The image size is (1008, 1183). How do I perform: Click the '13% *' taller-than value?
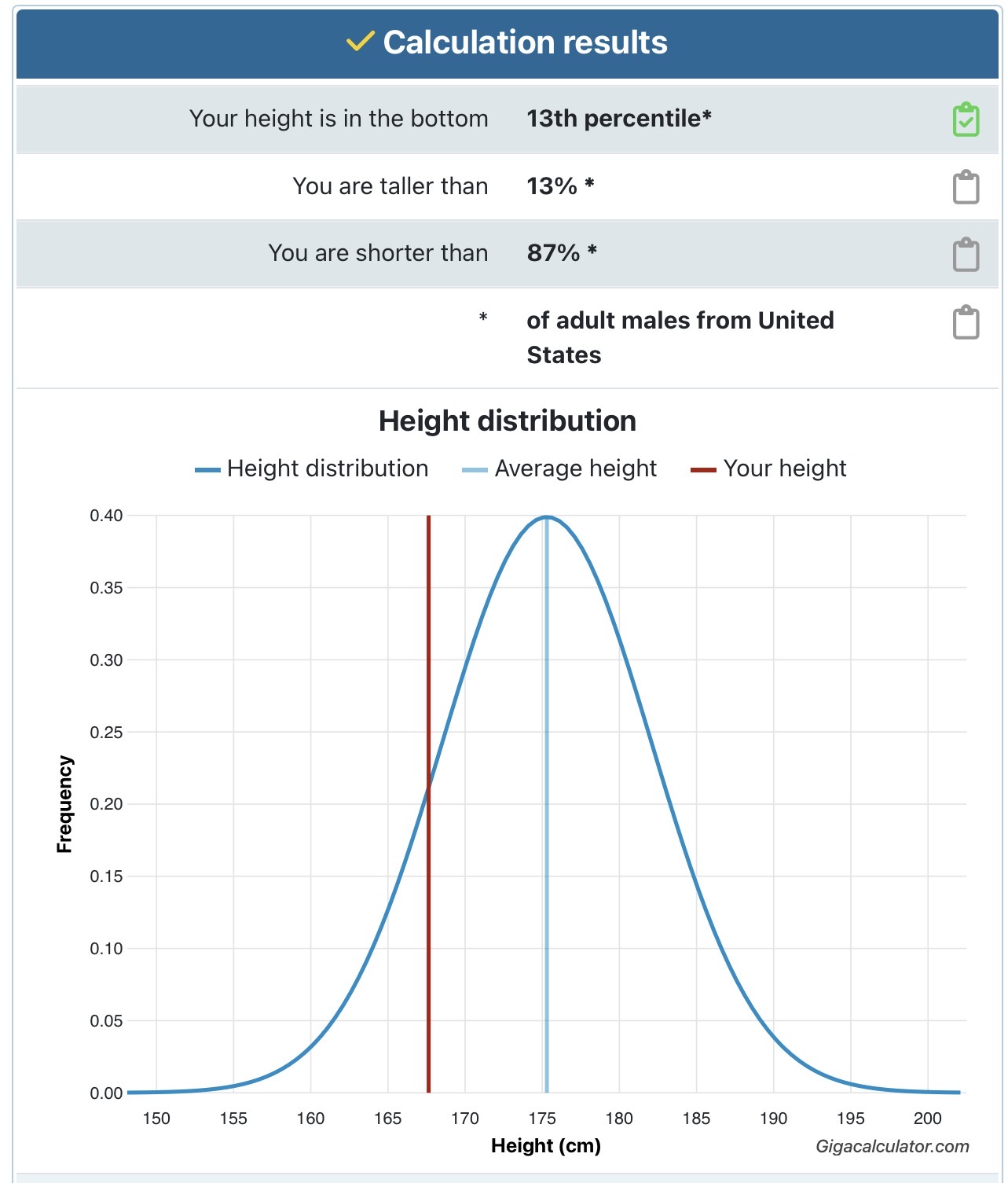tap(559, 186)
